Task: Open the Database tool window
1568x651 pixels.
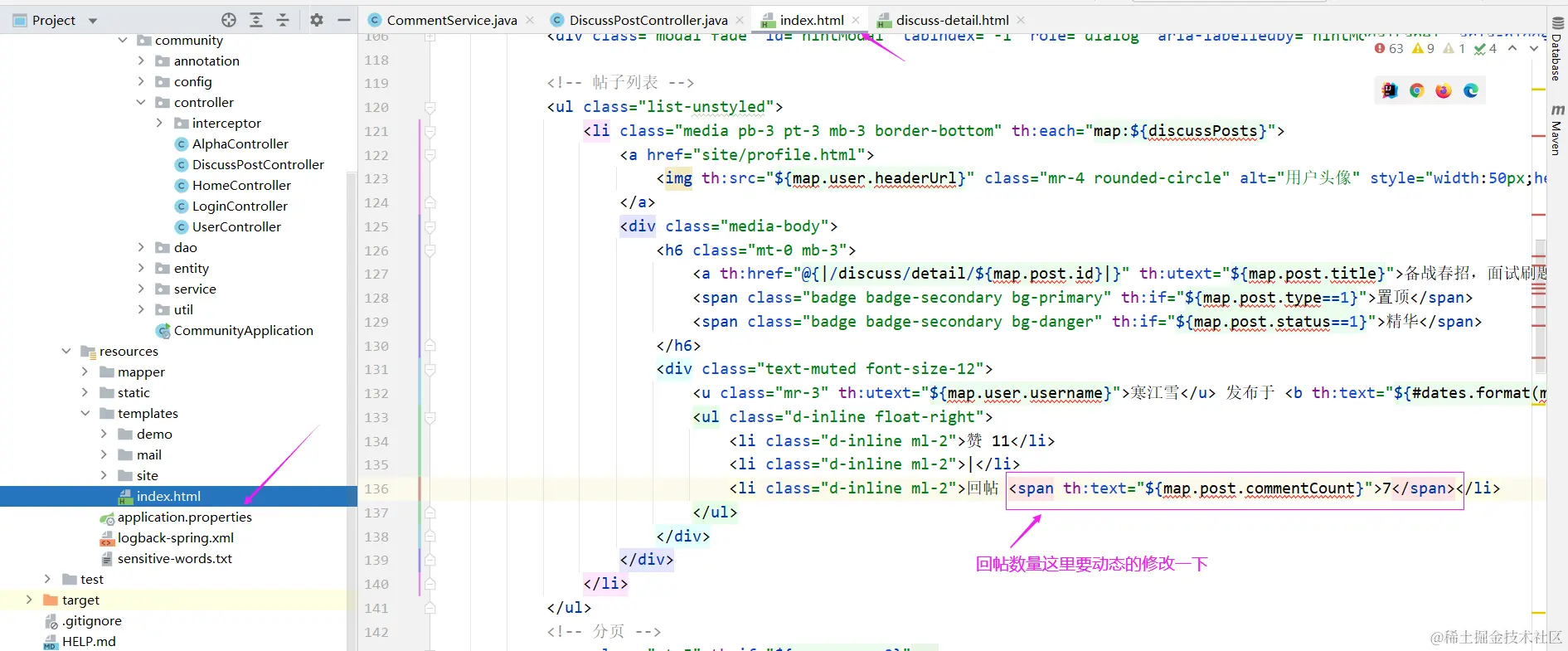Action: tap(1556, 48)
